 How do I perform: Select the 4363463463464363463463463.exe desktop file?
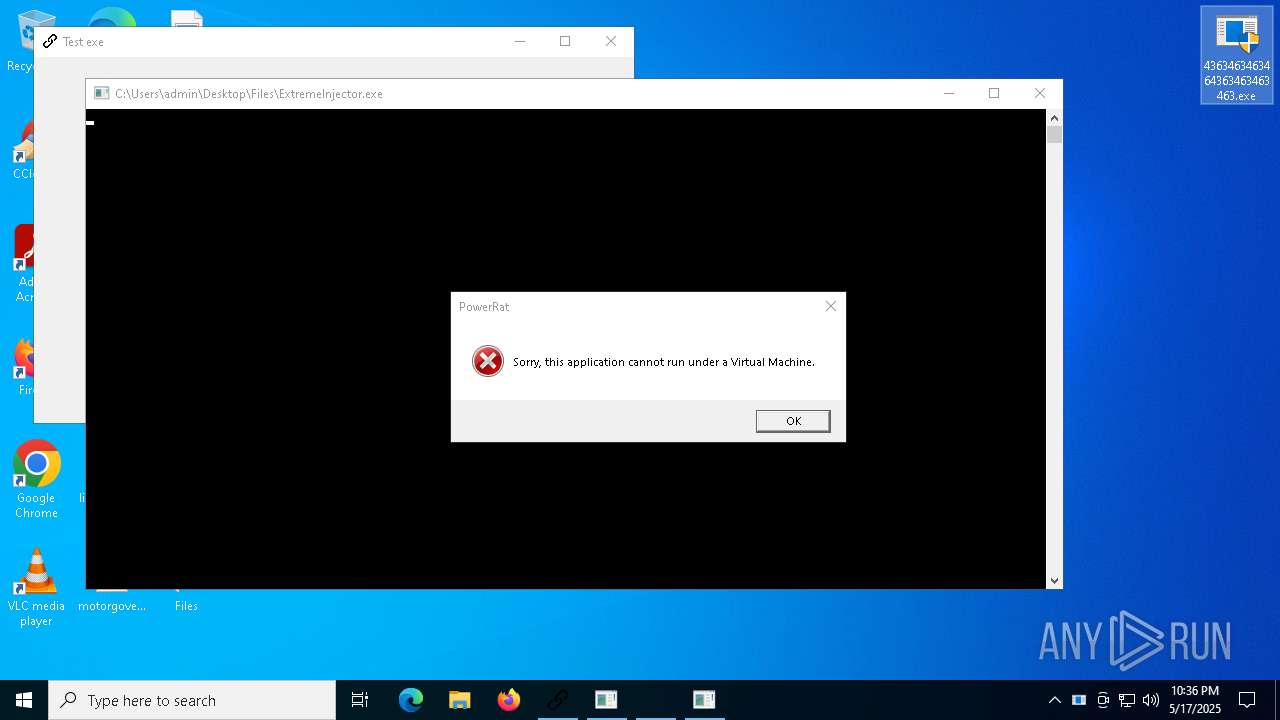(x=1237, y=56)
